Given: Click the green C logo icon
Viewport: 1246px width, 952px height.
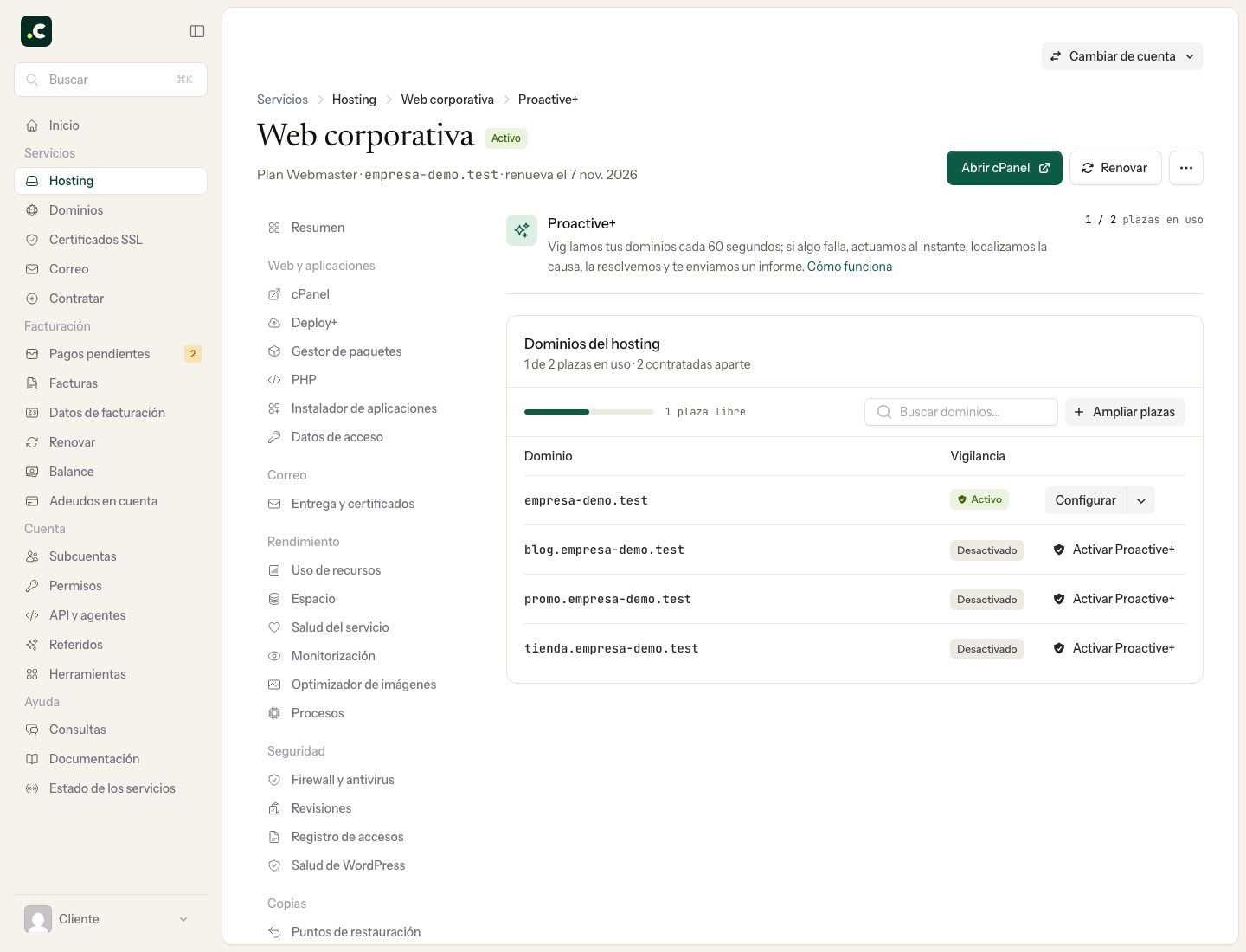Looking at the screenshot, I should [36, 31].
